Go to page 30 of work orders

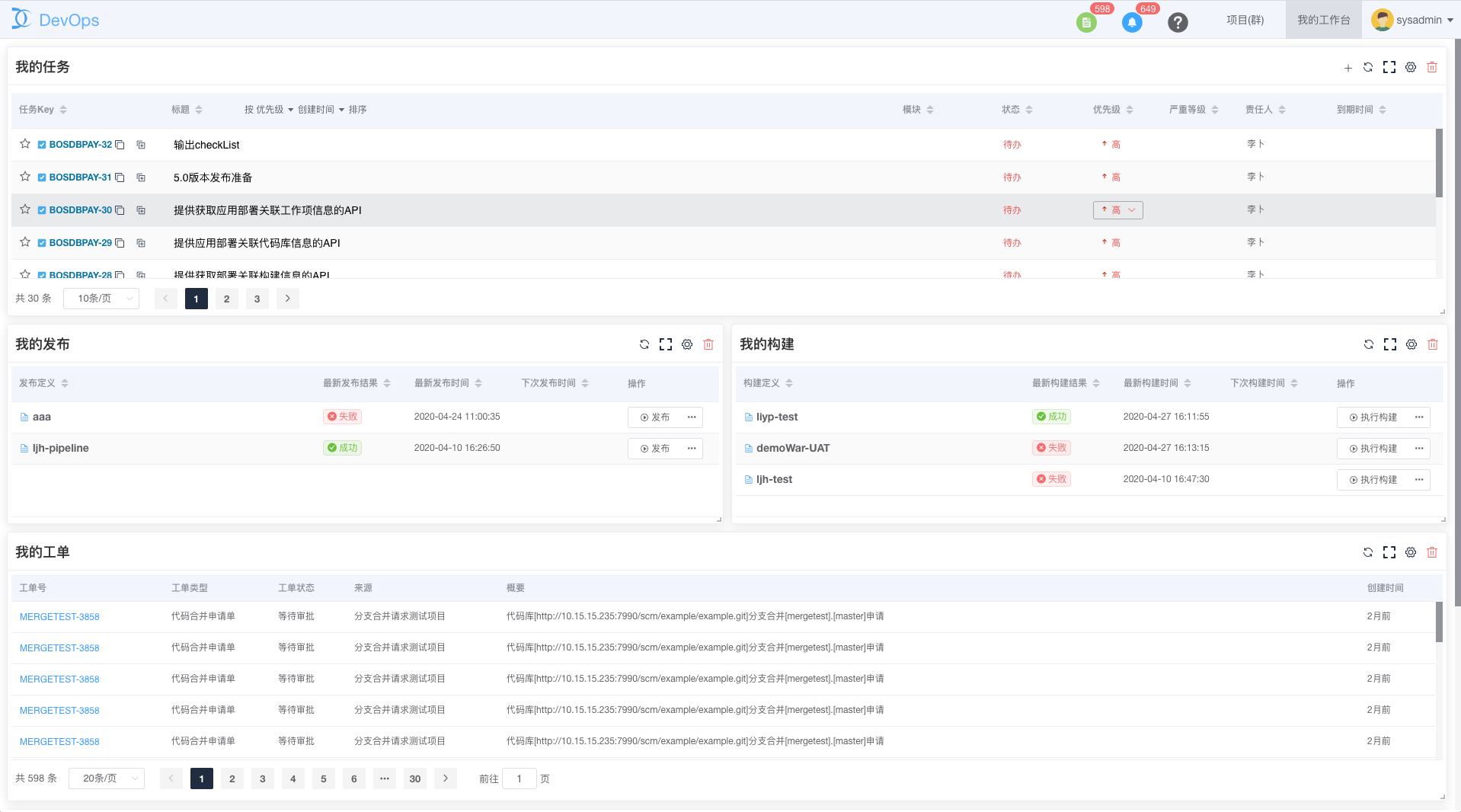pyautogui.click(x=415, y=778)
